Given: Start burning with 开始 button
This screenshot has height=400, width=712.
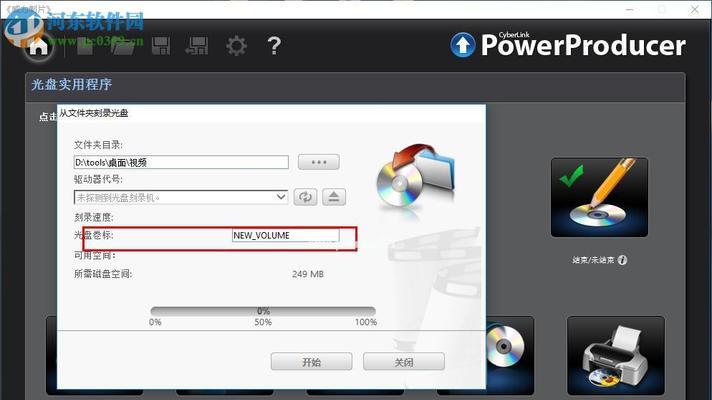Looking at the screenshot, I should pos(312,362).
